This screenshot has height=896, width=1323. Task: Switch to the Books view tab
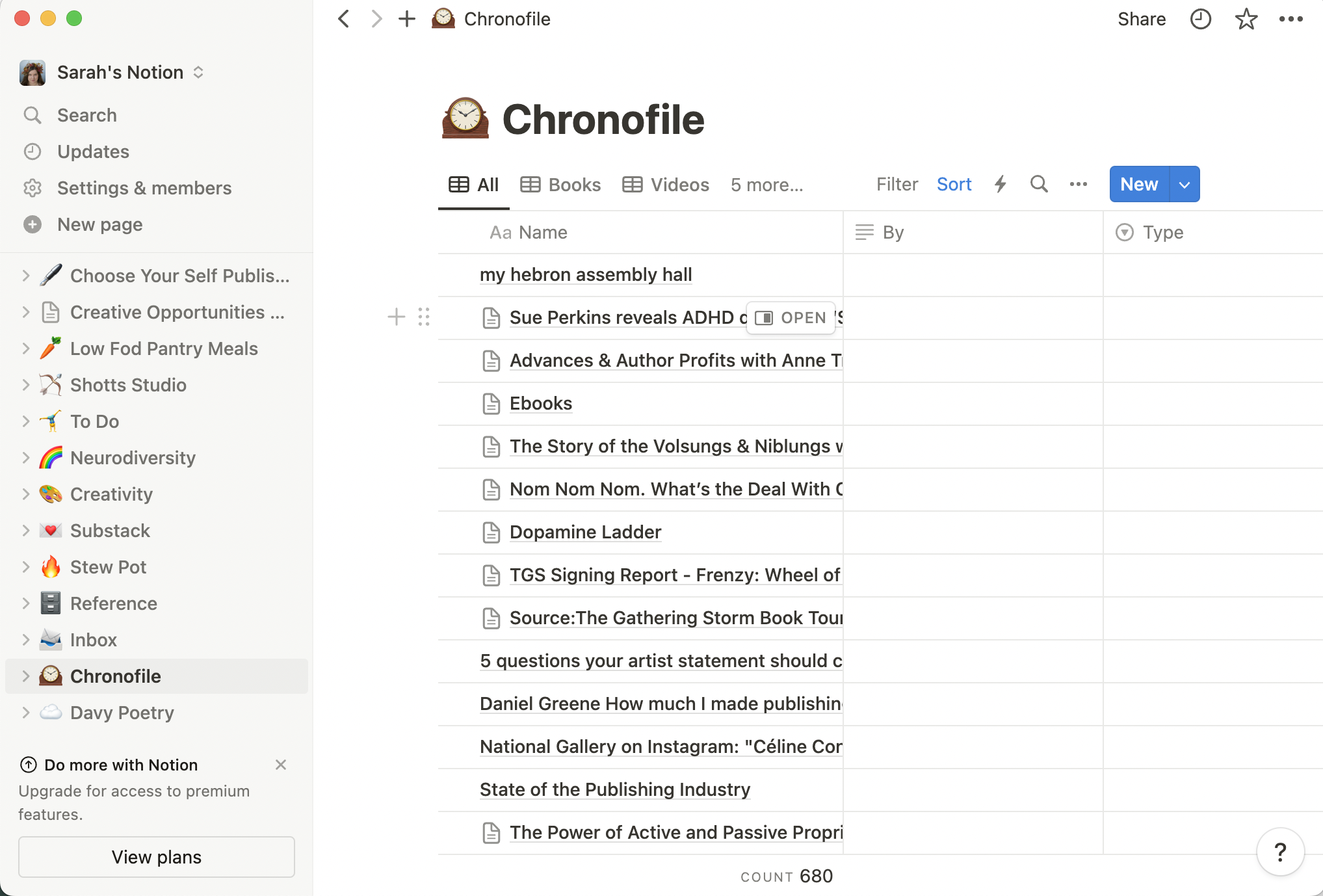(560, 185)
